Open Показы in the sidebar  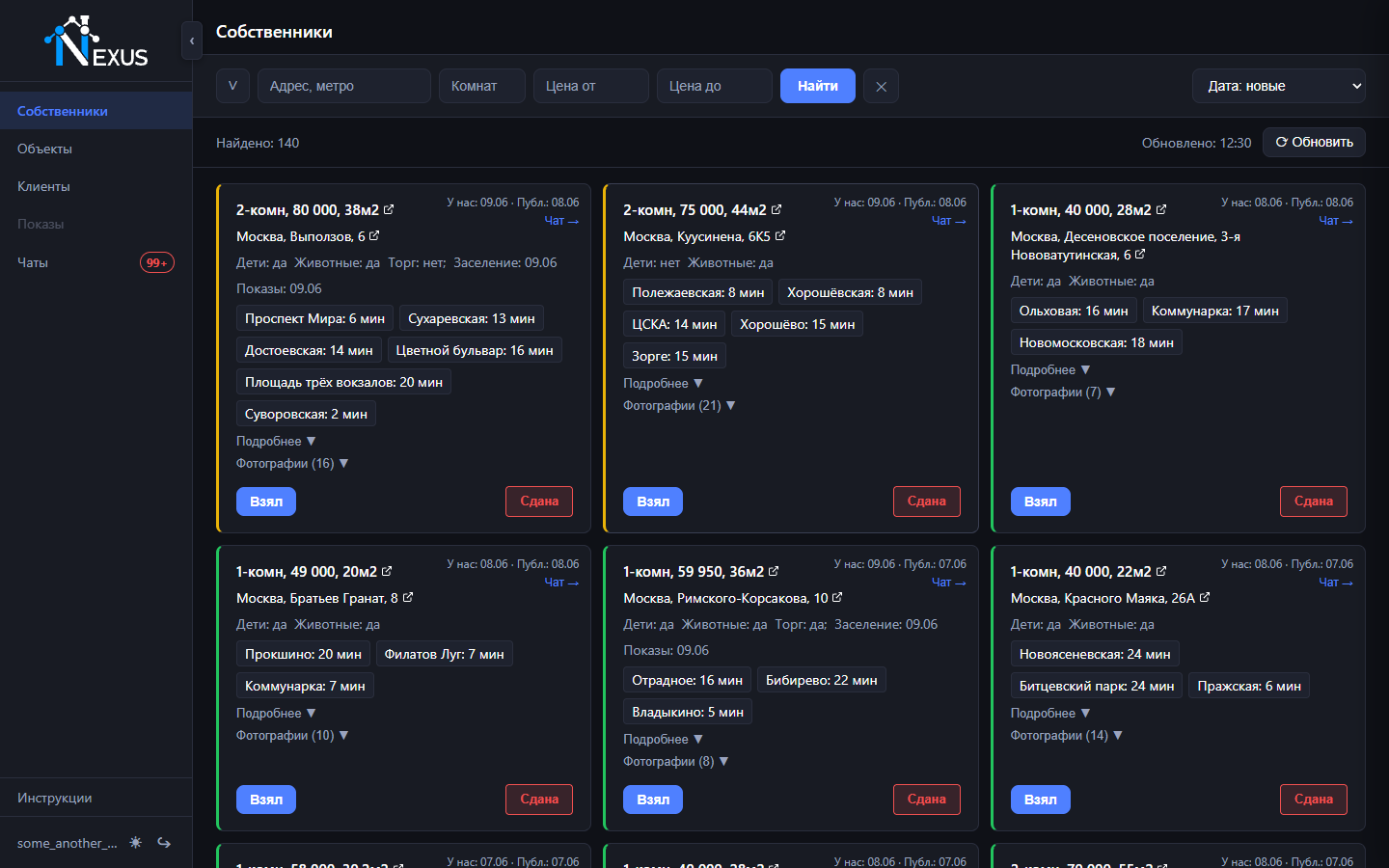pos(96,224)
